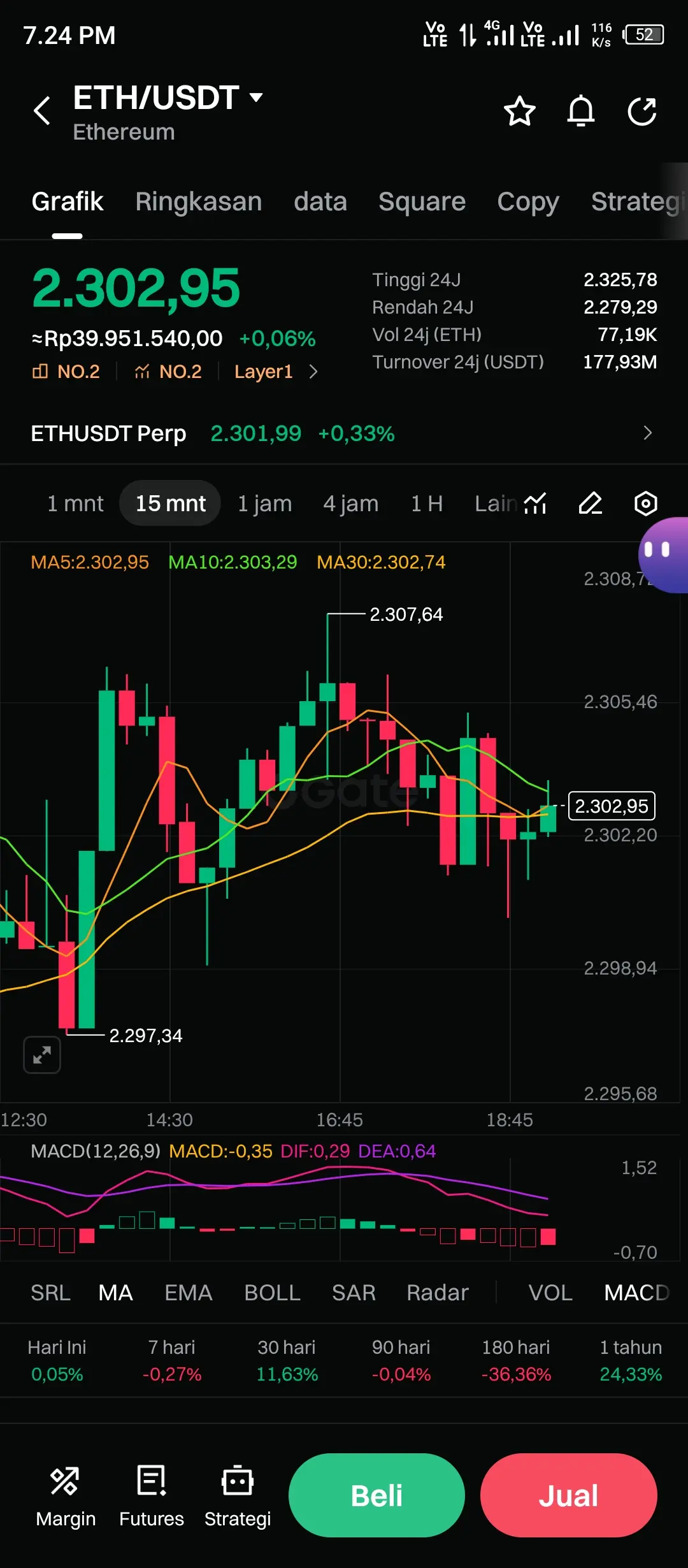The width and height of the screenshot is (688, 1568).
Task: Tap the chart low marker 2.297,34
Action: pos(146,1036)
